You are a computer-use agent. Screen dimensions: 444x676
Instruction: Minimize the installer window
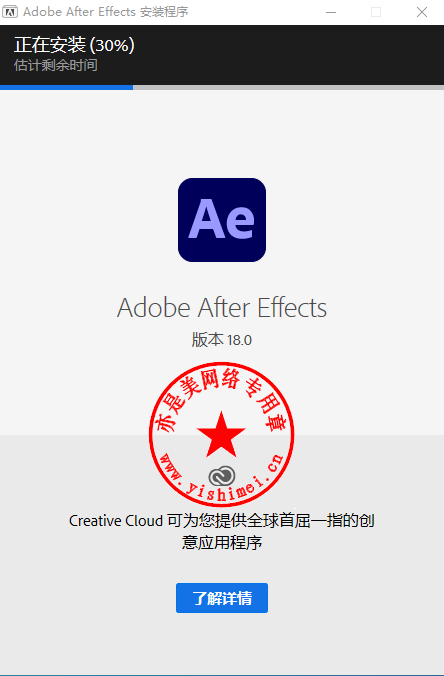(x=331, y=12)
